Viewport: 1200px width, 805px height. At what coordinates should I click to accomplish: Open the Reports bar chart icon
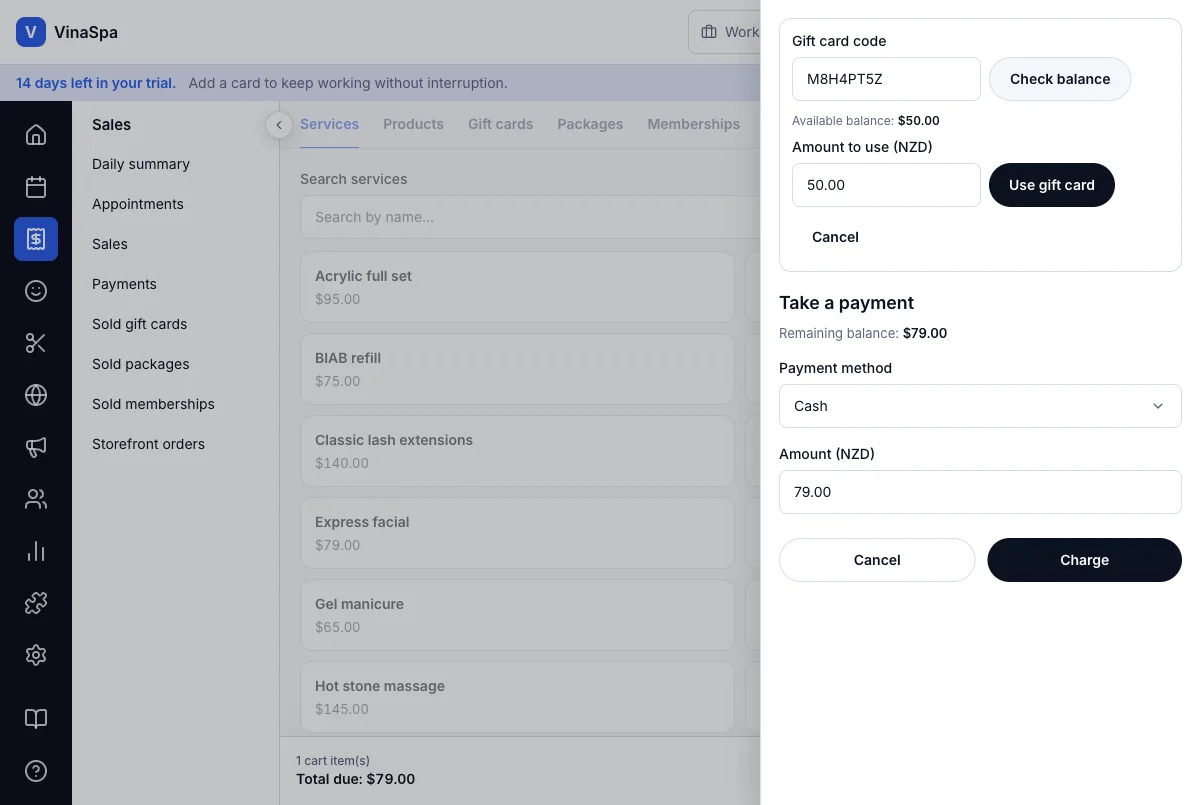click(36, 551)
